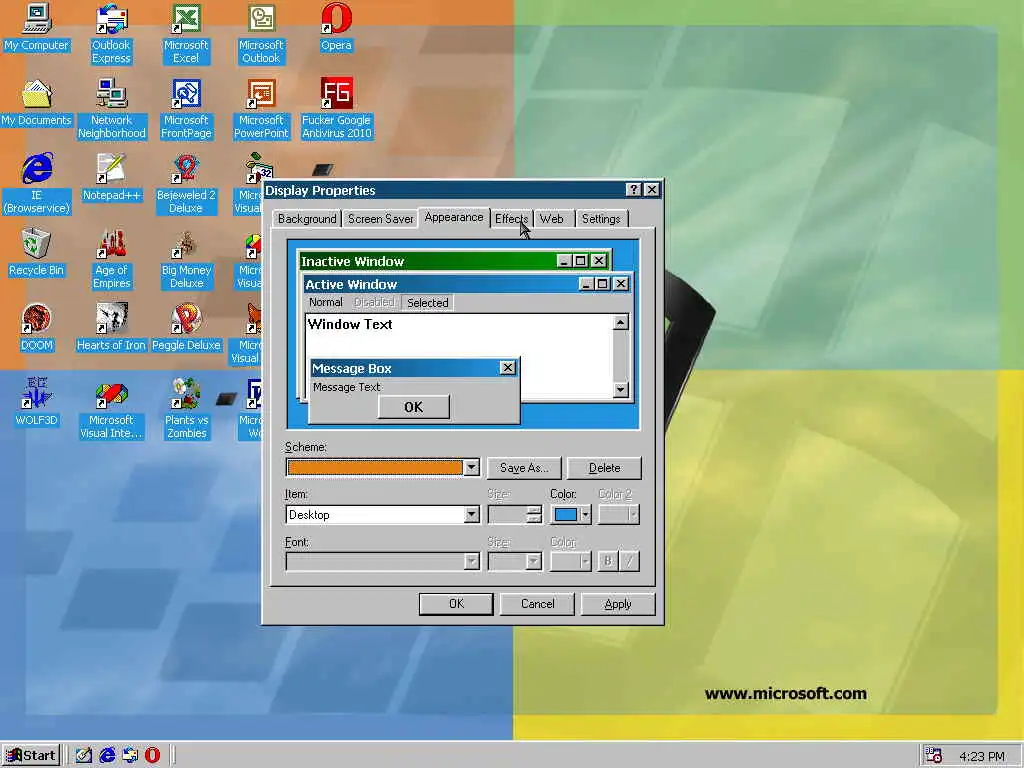Switch to the Web tab
The image size is (1024, 768).
point(552,219)
